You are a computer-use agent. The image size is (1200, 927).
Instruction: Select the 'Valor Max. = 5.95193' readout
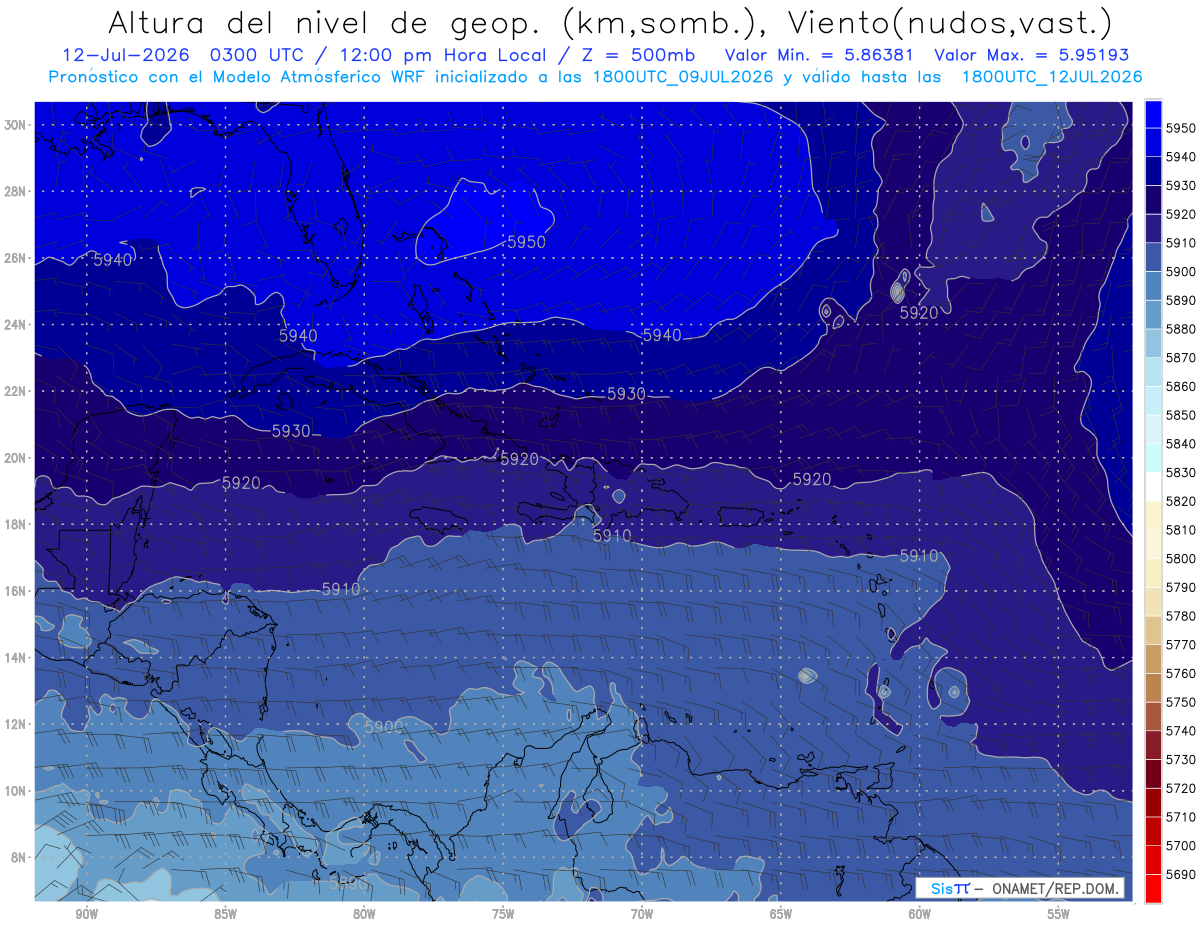pos(1031,56)
